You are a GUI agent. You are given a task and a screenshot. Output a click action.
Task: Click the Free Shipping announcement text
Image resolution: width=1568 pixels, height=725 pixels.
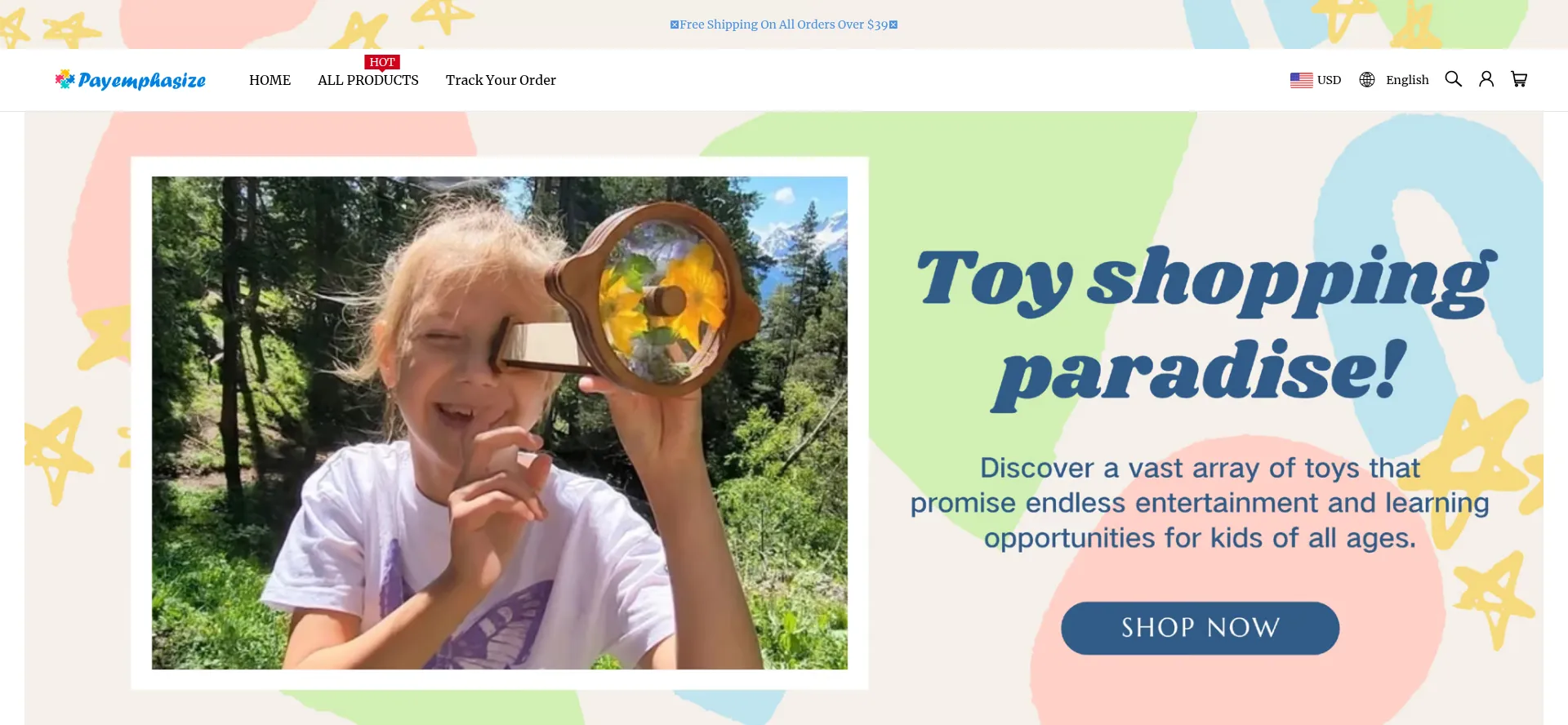(784, 24)
